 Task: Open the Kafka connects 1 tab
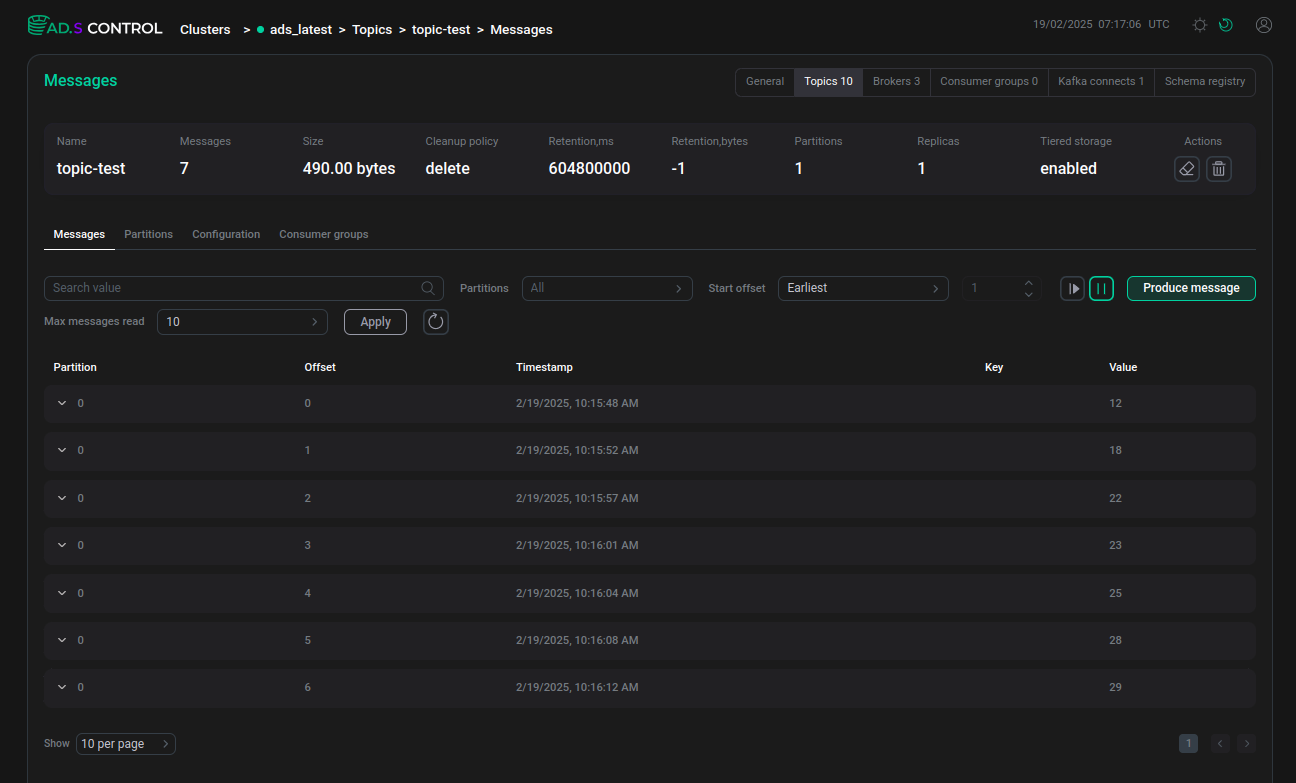tap(1101, 82)
